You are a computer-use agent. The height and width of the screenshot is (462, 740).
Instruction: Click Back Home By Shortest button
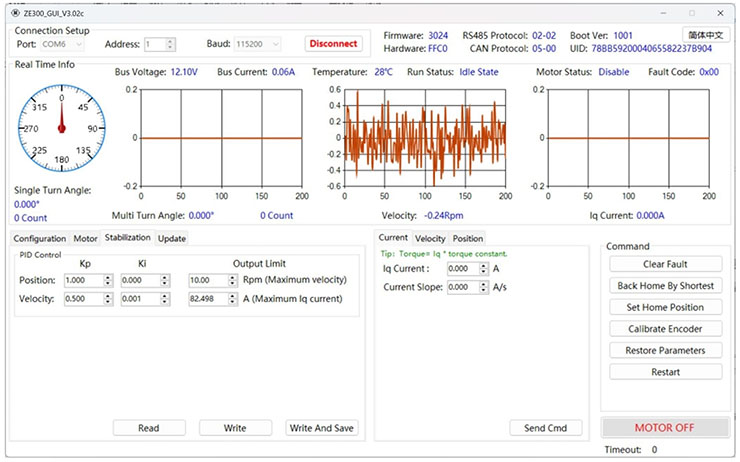(665, 286)
